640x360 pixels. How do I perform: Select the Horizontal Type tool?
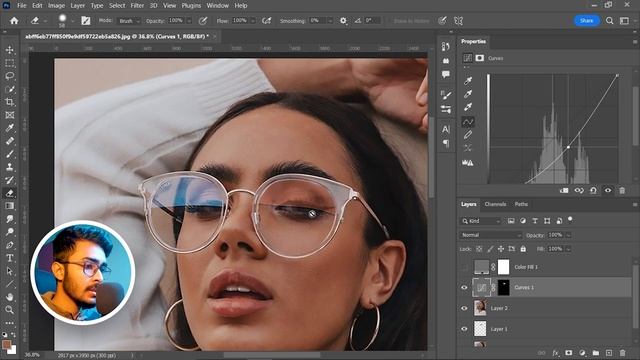pyautogui.click(x=9, y=258)
